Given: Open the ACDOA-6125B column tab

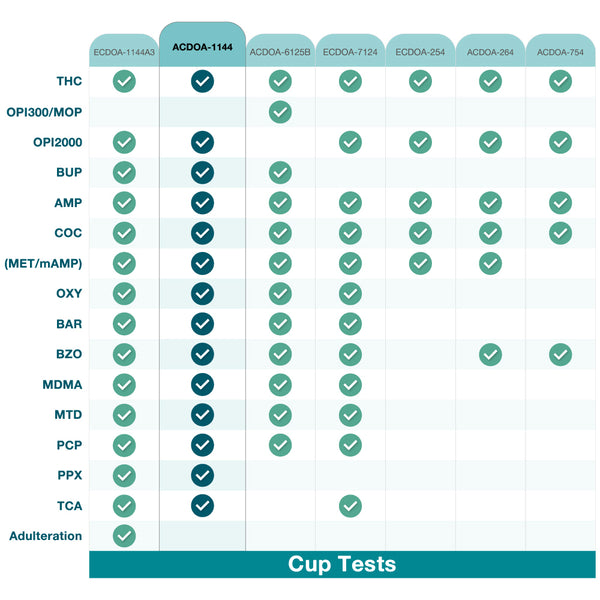Looking at the screenshot, I should (280, 52).
